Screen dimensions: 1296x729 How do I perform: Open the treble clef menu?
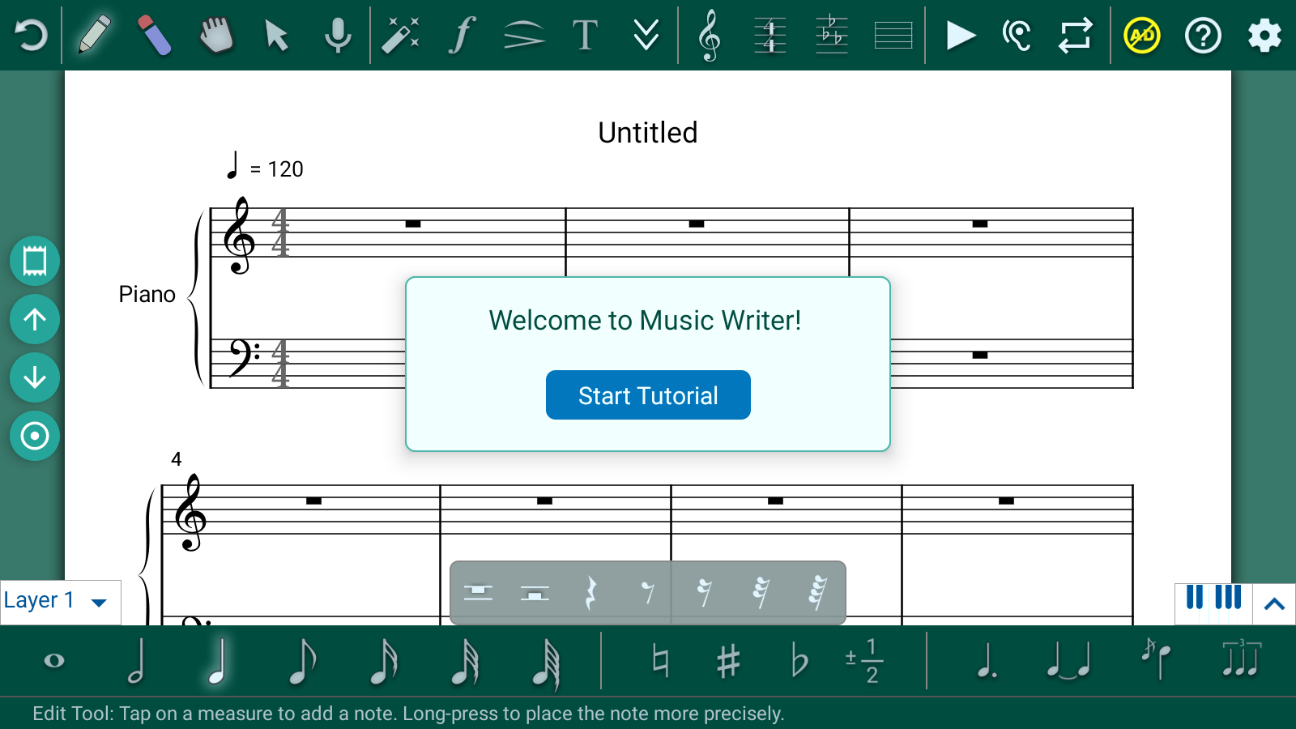click(x=709, y=35)
